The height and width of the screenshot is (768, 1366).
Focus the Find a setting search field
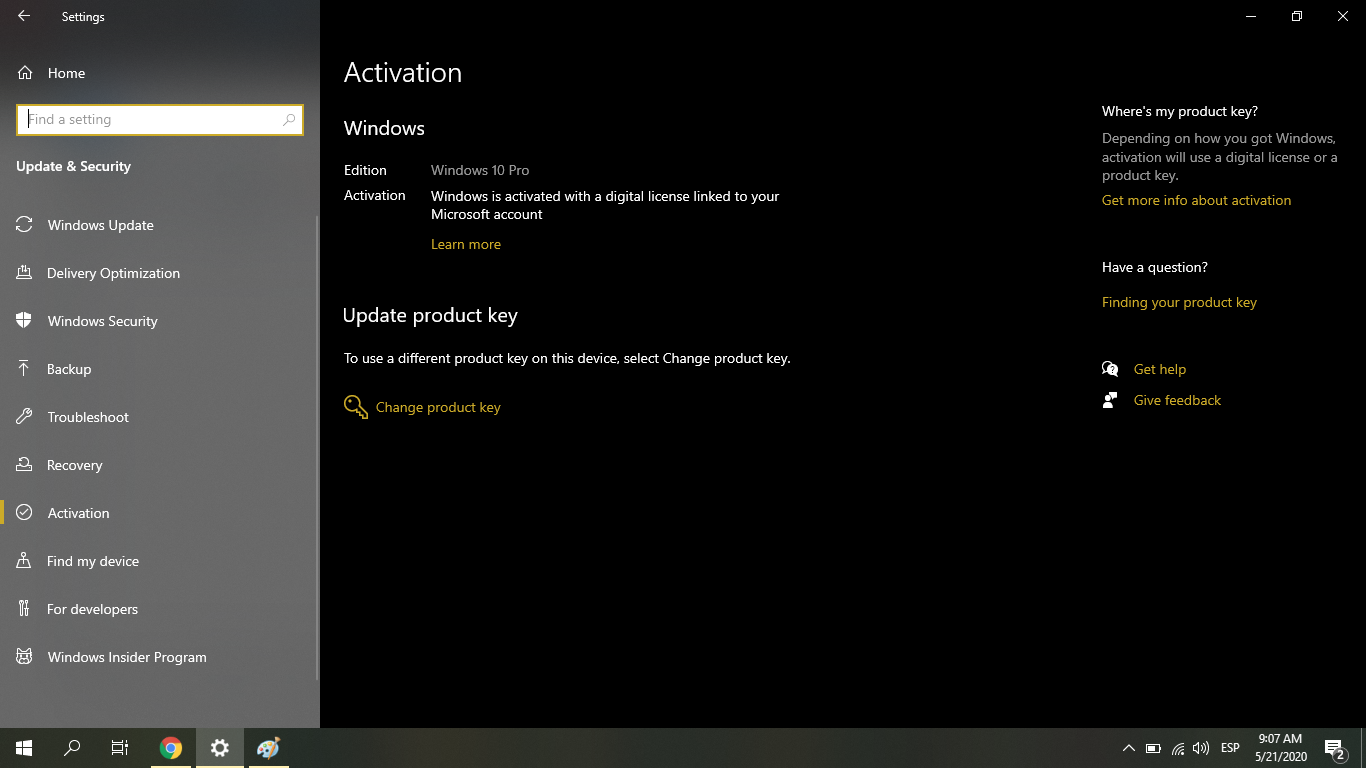[x=160, y=119]
